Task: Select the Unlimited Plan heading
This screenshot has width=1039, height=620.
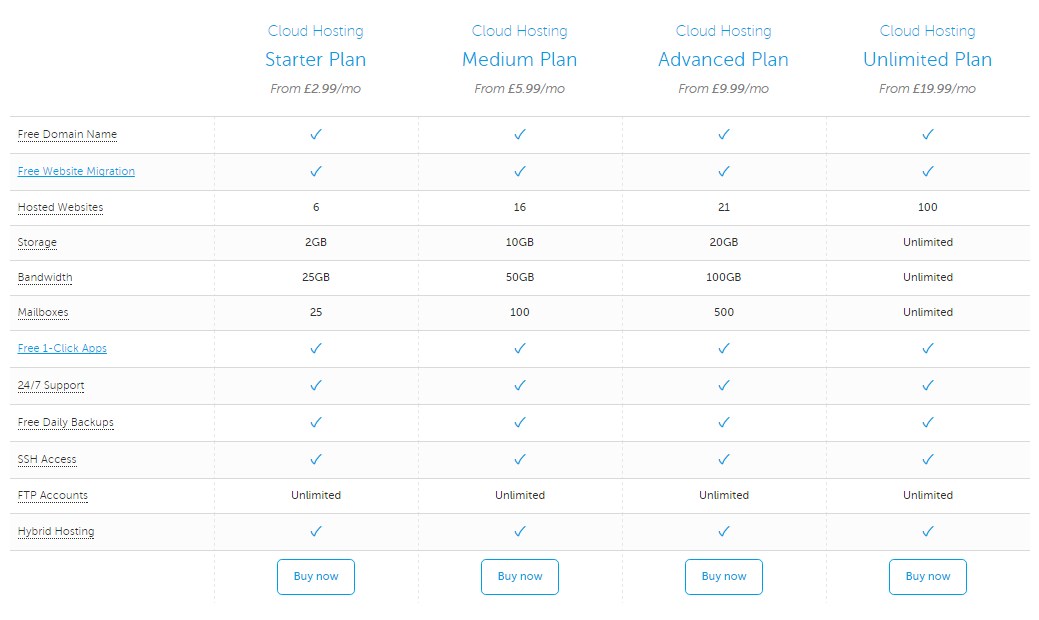Action: pos(928,60)
